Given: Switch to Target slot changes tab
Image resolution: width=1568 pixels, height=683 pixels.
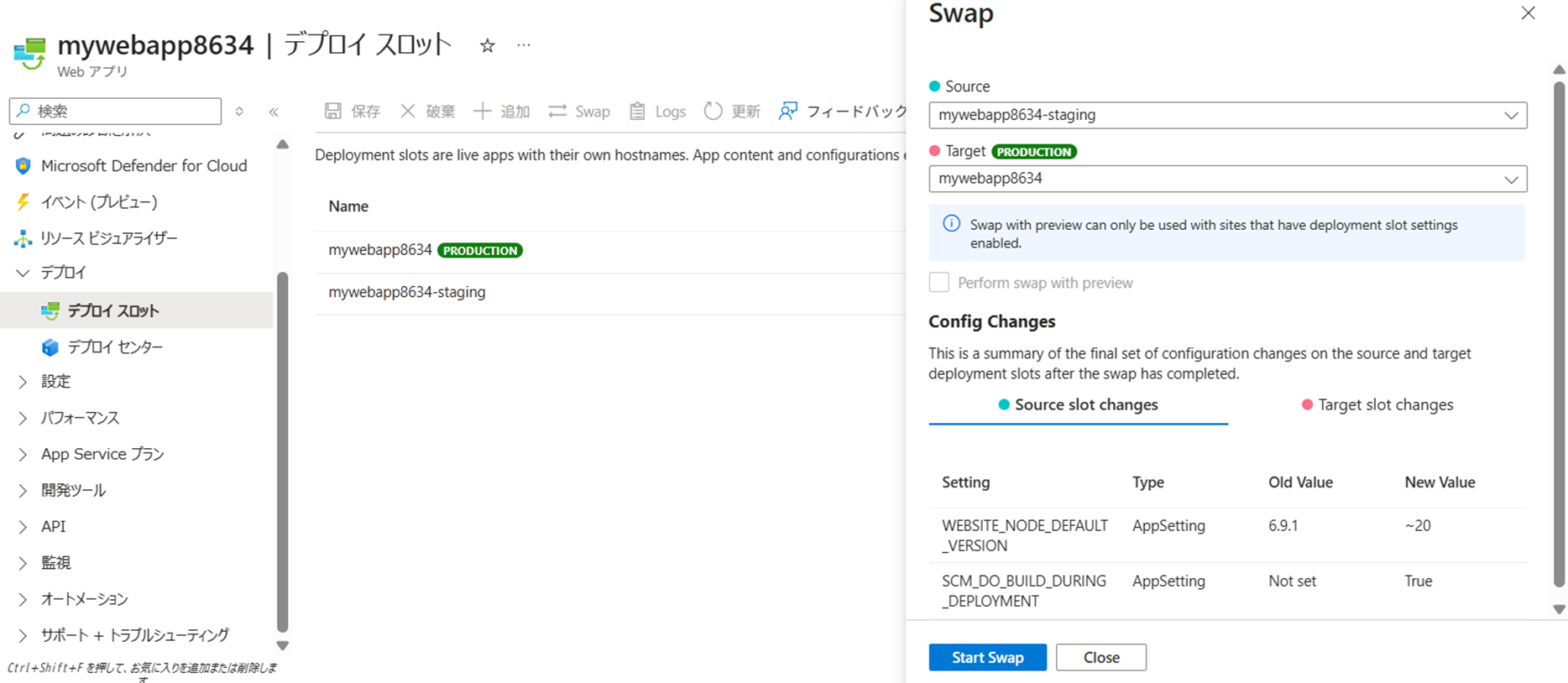Looking at the screenshot, I should (x=1377, y=405).
